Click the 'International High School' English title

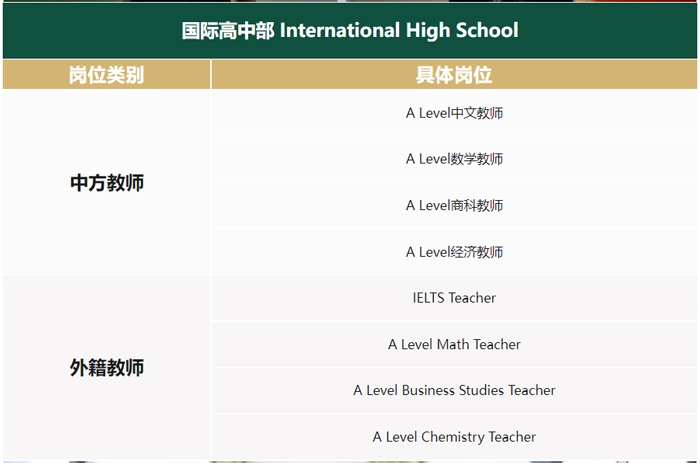[399, 30]
